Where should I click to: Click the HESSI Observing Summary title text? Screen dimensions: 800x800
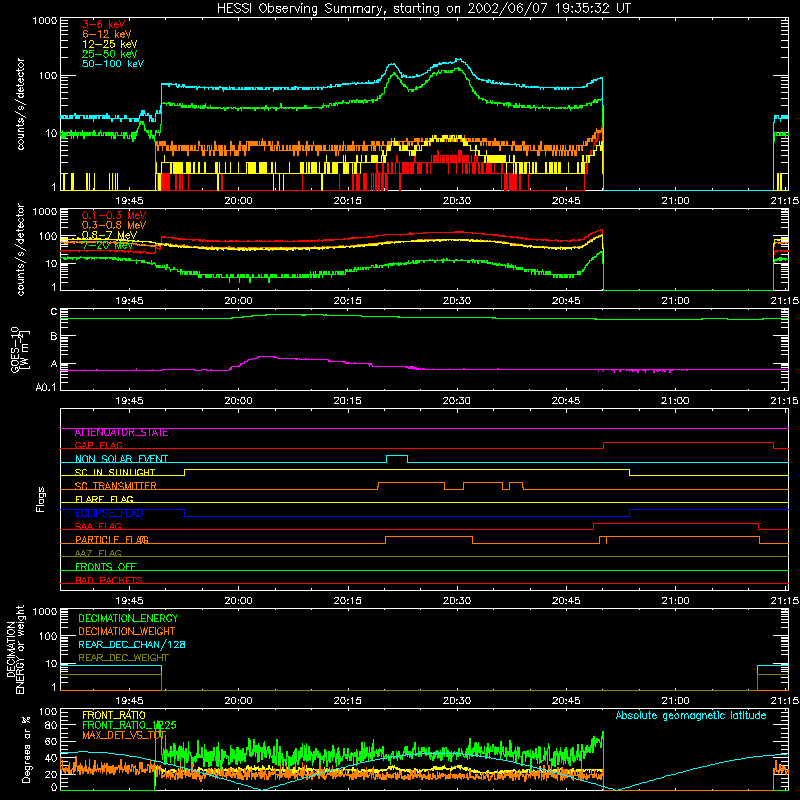point(423,9)
